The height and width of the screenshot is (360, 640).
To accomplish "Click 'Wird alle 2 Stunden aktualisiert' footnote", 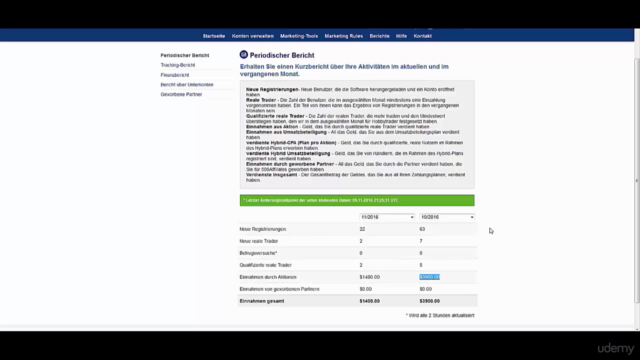I will coord(440,315).
